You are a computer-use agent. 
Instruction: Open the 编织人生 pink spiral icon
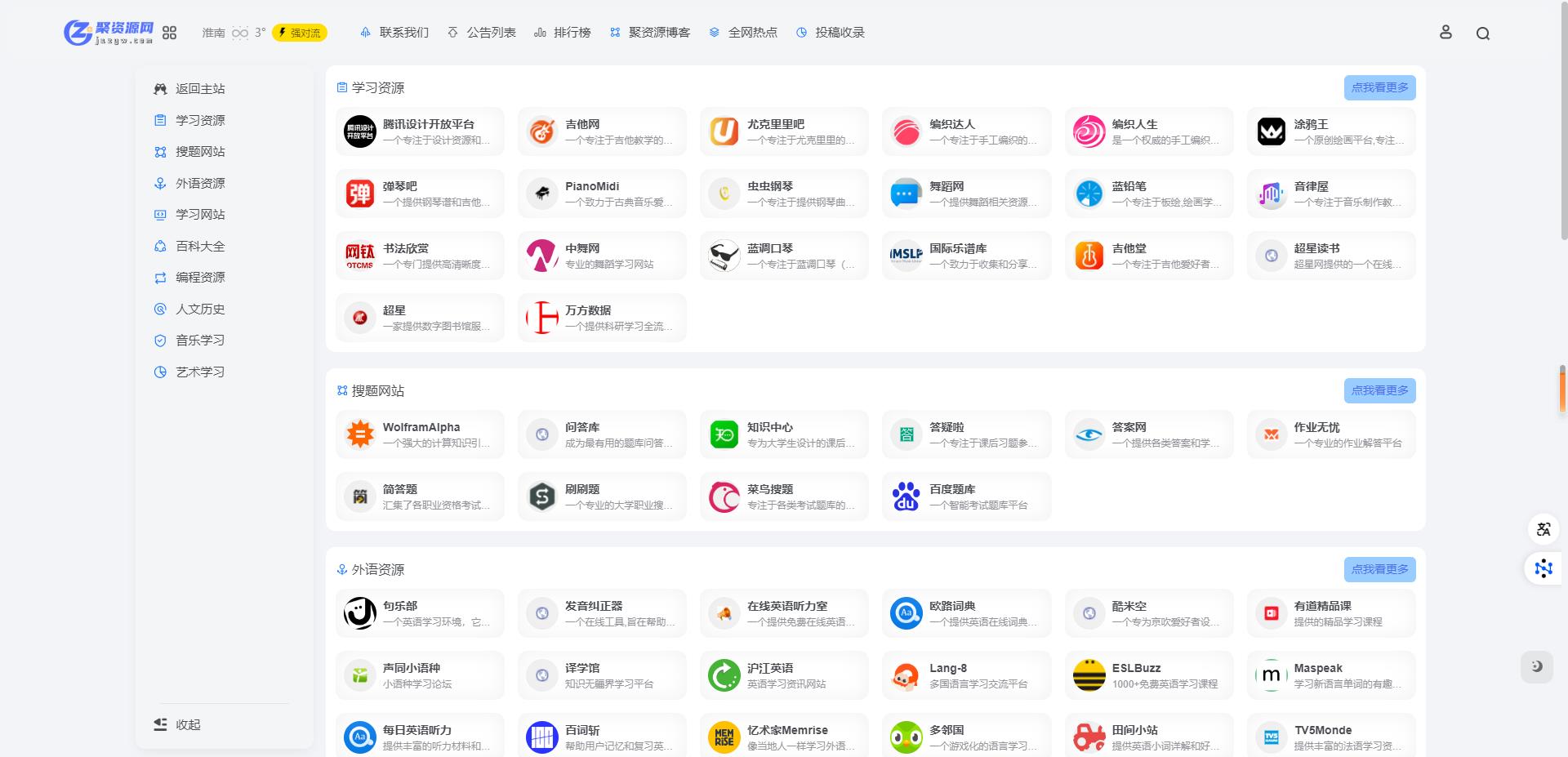1089,131
